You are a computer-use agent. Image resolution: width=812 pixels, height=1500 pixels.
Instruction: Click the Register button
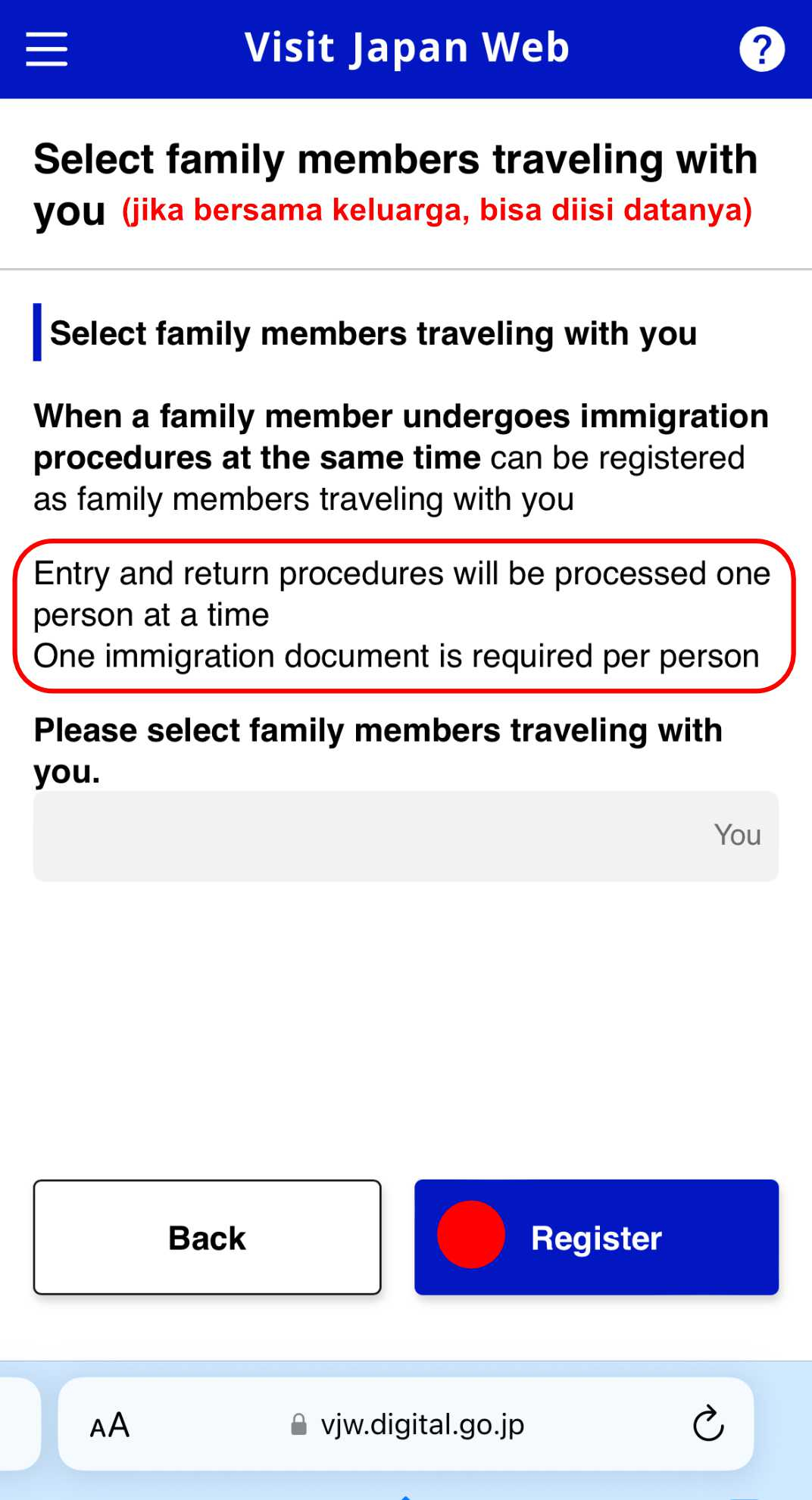click(596, 1236)
